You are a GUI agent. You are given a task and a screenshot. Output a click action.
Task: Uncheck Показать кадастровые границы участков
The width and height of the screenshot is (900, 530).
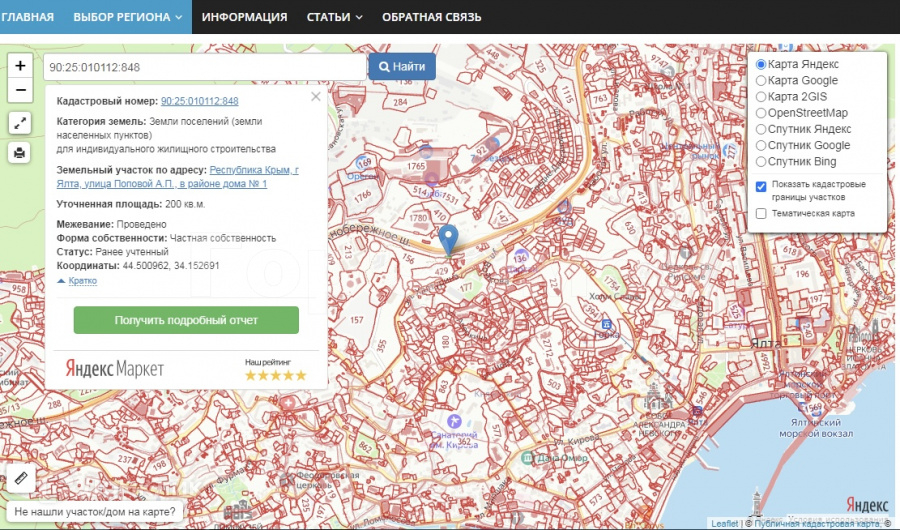pos(761,186)
